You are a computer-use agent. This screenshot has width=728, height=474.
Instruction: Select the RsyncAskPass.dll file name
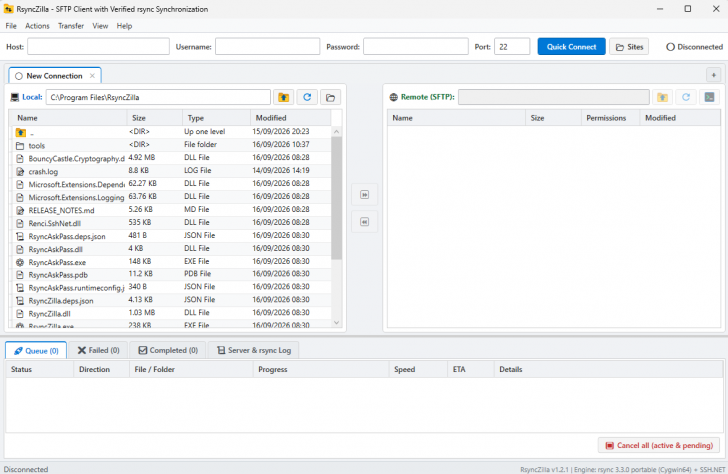55,249
